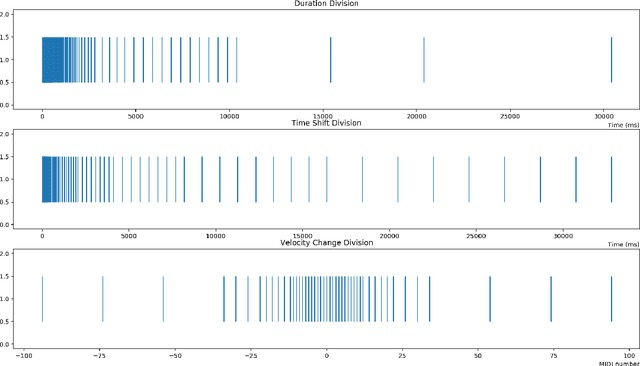Click the 0.5 y-axis tick in Time Shift Division

coord(5,202)
